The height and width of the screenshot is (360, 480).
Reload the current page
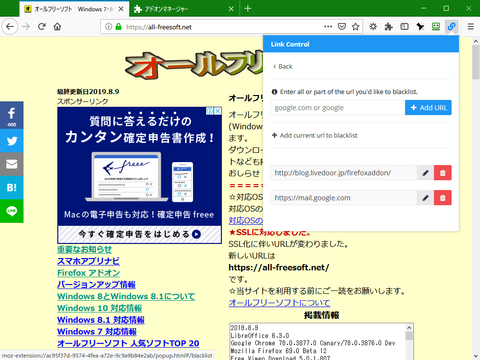42,27
